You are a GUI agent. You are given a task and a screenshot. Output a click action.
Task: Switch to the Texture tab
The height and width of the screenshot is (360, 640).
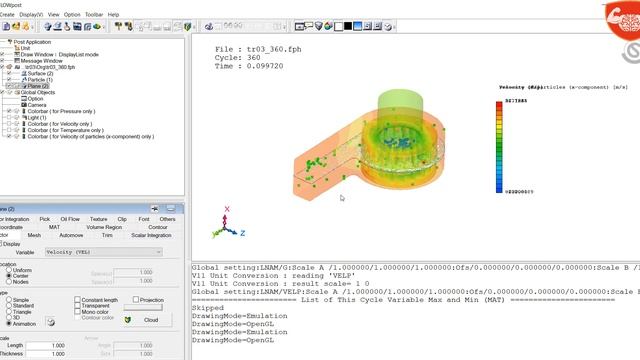pos(98,219)
